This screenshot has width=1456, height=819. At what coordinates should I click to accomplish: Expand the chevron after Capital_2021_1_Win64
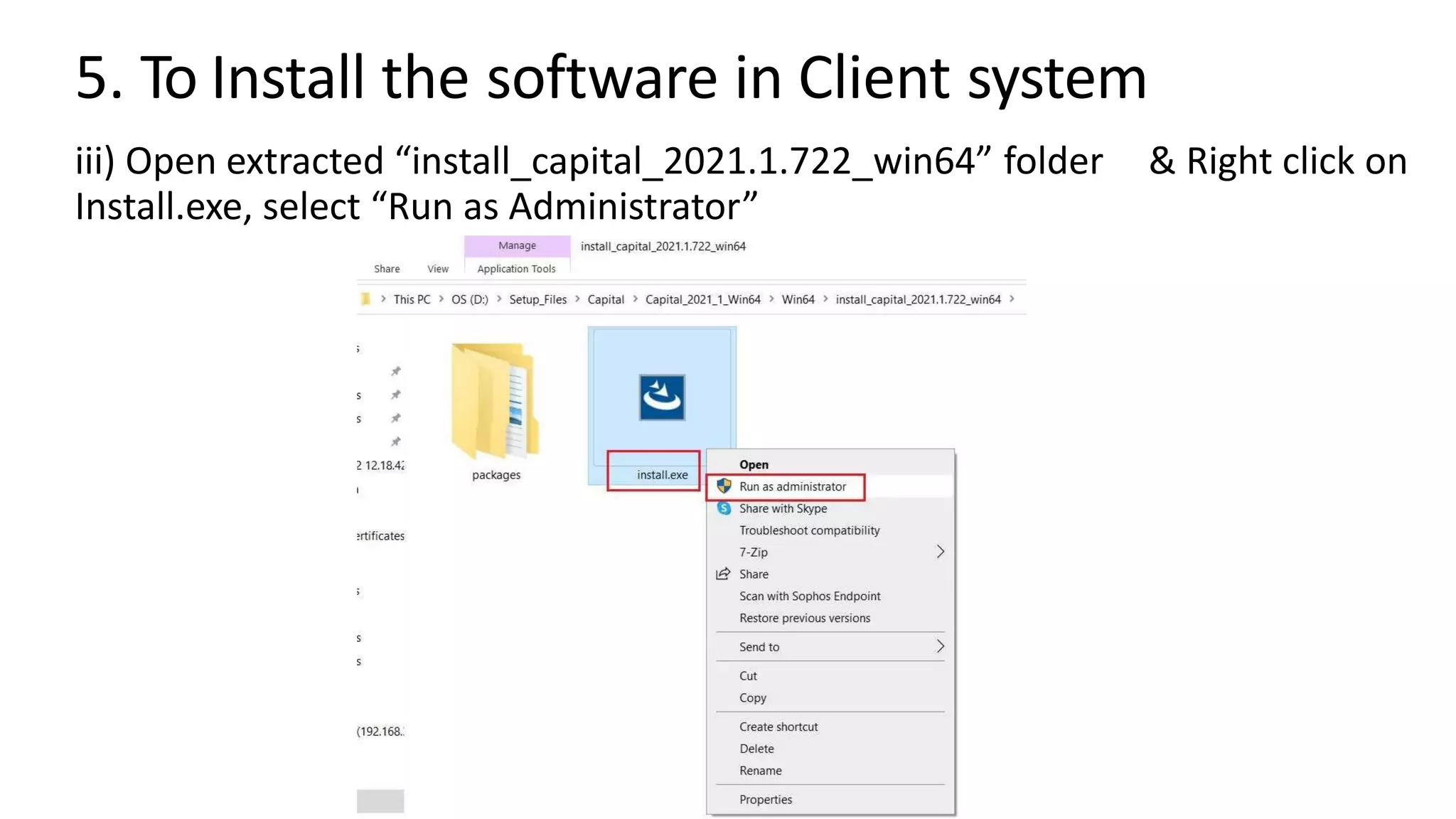point(771,299)
